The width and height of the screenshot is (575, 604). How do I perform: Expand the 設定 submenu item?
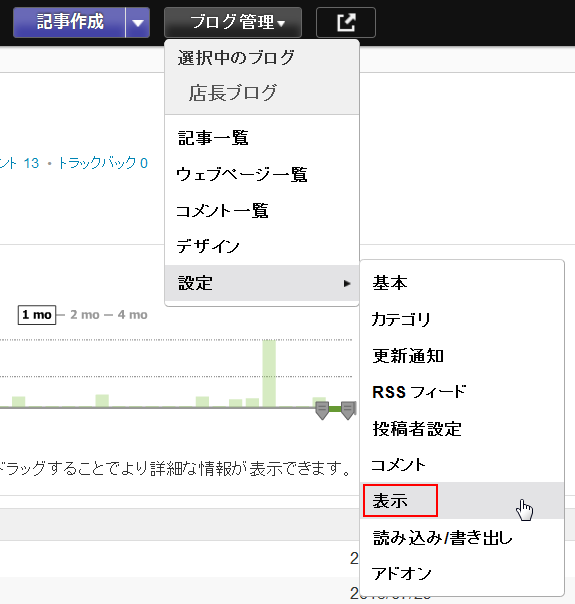[x=262, y=283]
